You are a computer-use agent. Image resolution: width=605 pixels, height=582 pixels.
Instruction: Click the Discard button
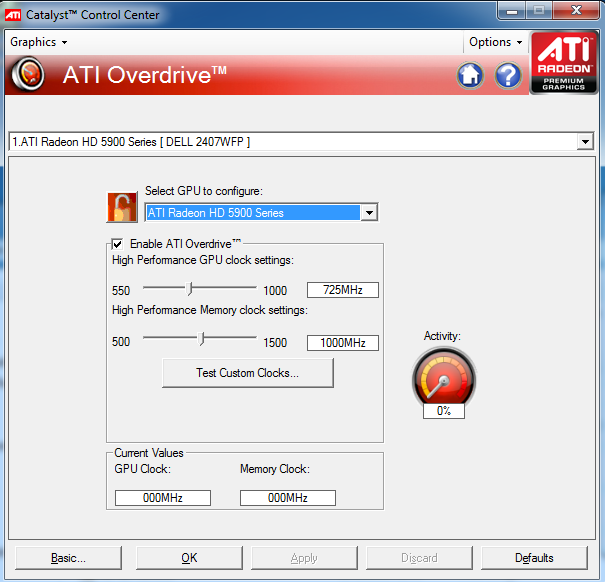tap(419, 558)
